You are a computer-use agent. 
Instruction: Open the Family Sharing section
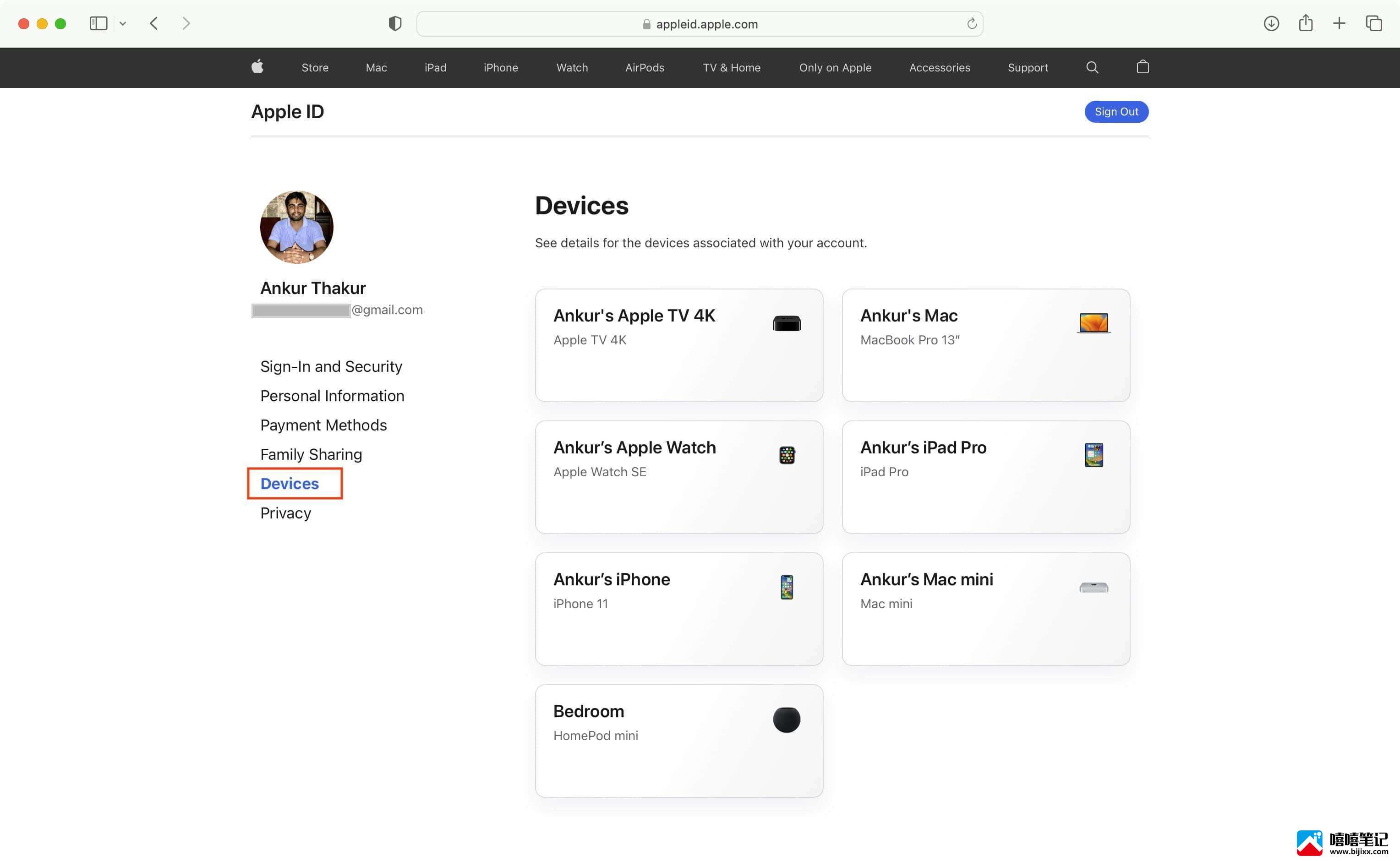pyautogui.click(x=311, y=454)
